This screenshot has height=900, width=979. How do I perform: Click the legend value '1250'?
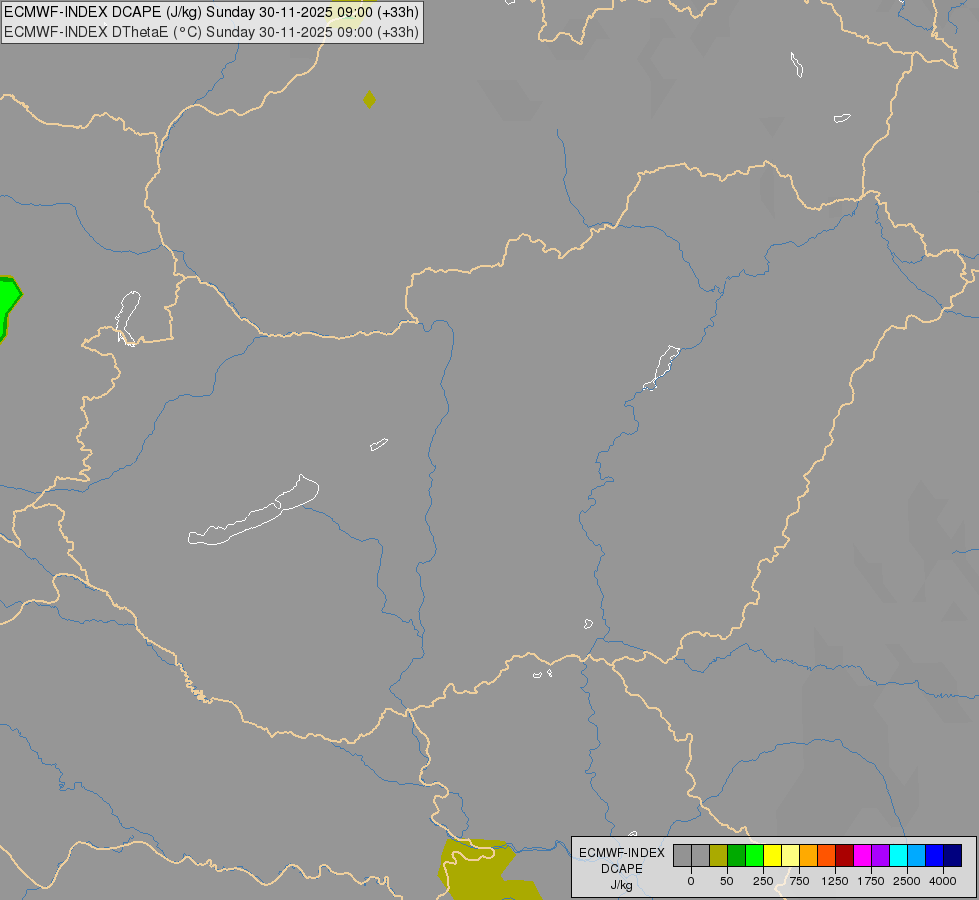[x=835, y=881]
